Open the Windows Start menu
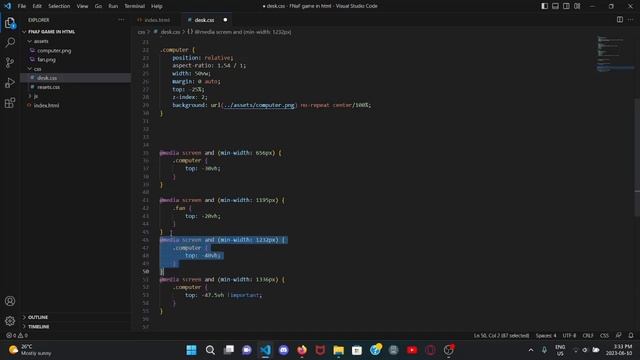 coord(191,350)
